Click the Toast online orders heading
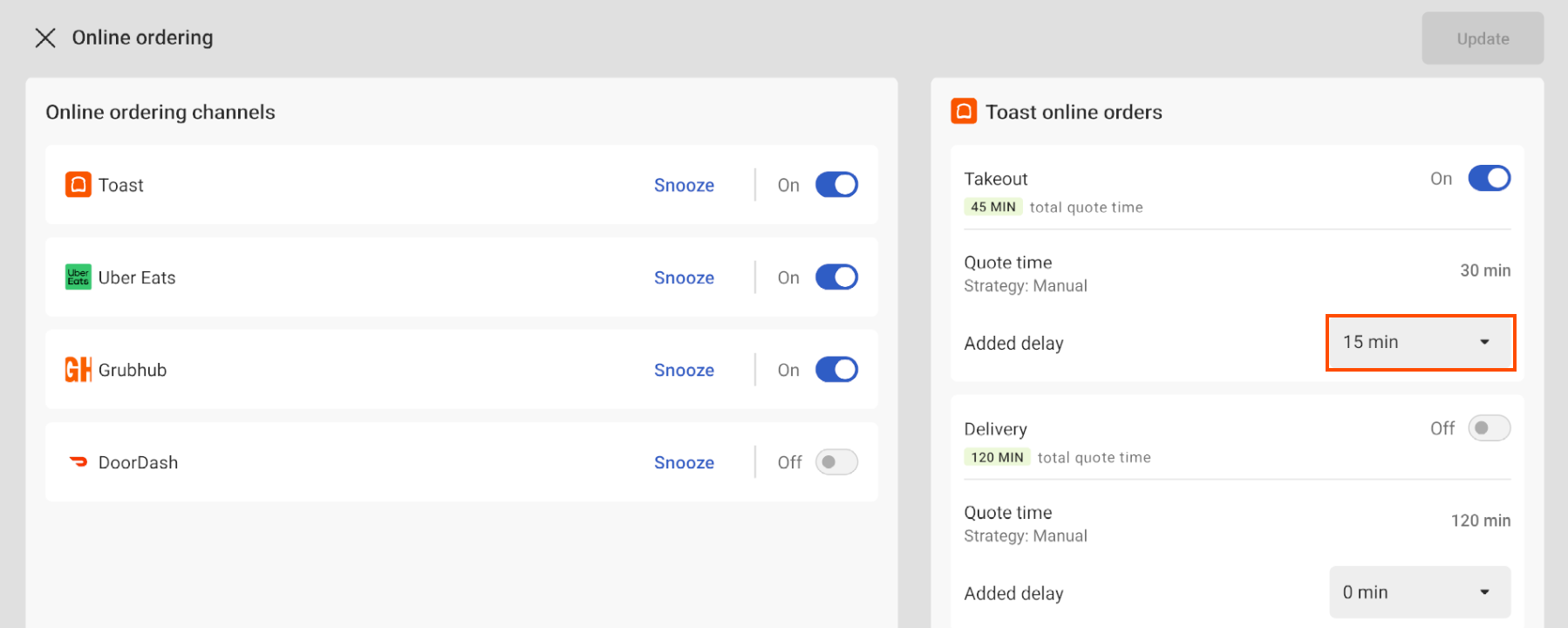 coord(1074,112)
